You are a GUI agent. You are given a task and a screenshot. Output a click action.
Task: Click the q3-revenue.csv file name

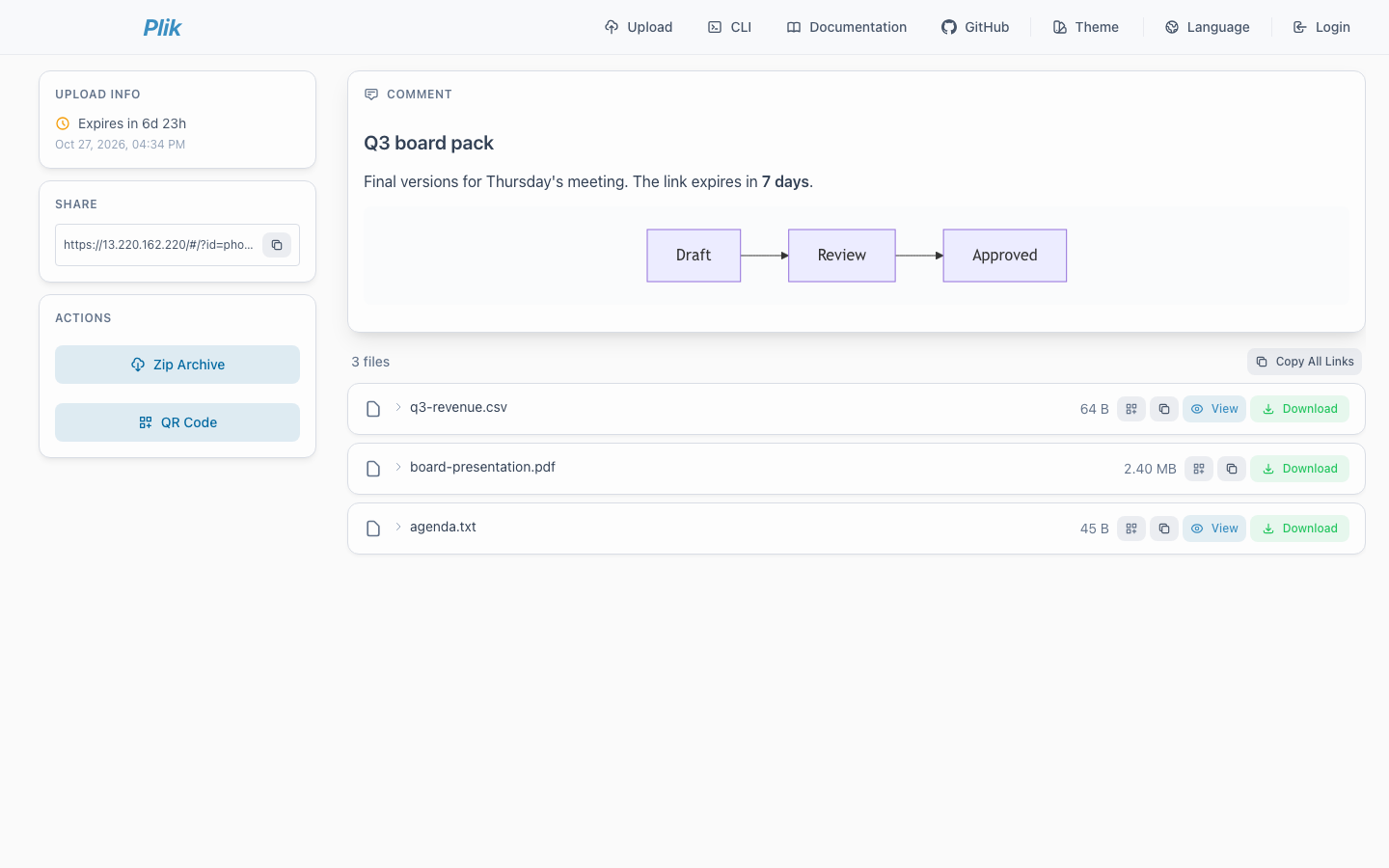[x=458, y=408]
